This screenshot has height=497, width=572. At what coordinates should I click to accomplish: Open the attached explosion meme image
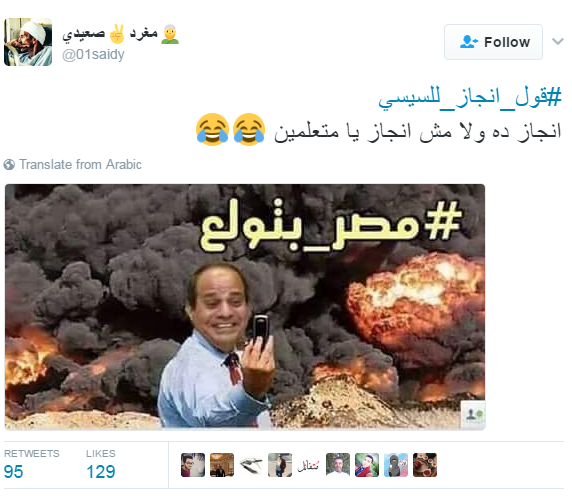[x=245, y=307]
